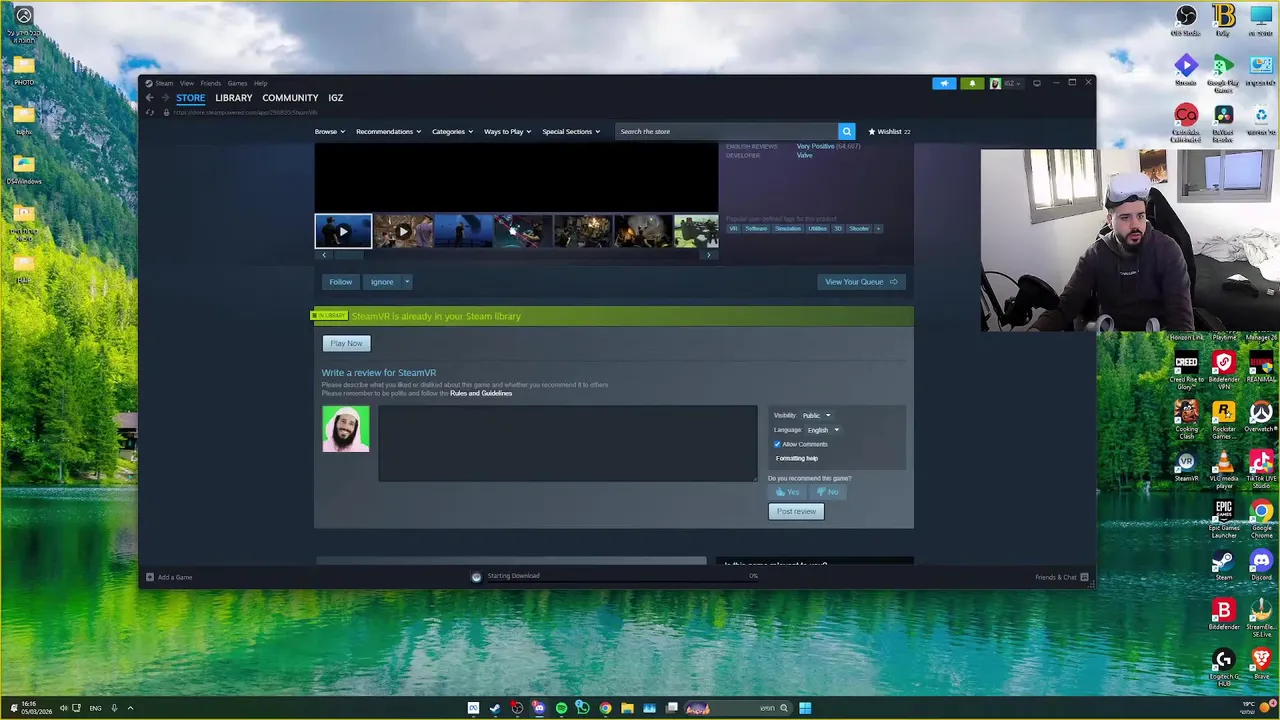The height and width of the screenshot is (720, 1280).
Task: Launch Steam from the desktop shortcut
Action: (1223, 565)
